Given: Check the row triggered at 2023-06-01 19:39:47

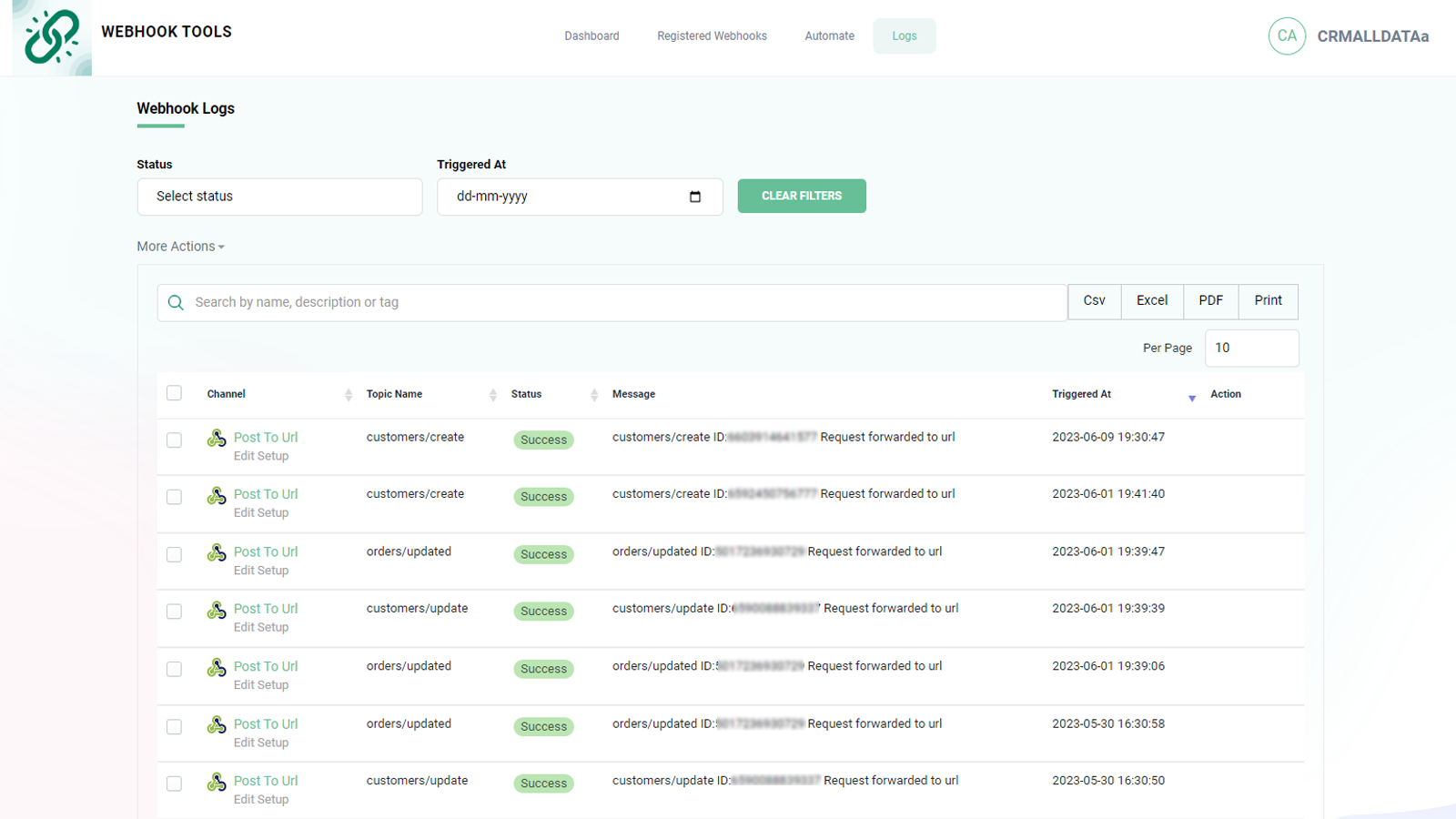Looking at the screenshot, I should click(175, 554).
